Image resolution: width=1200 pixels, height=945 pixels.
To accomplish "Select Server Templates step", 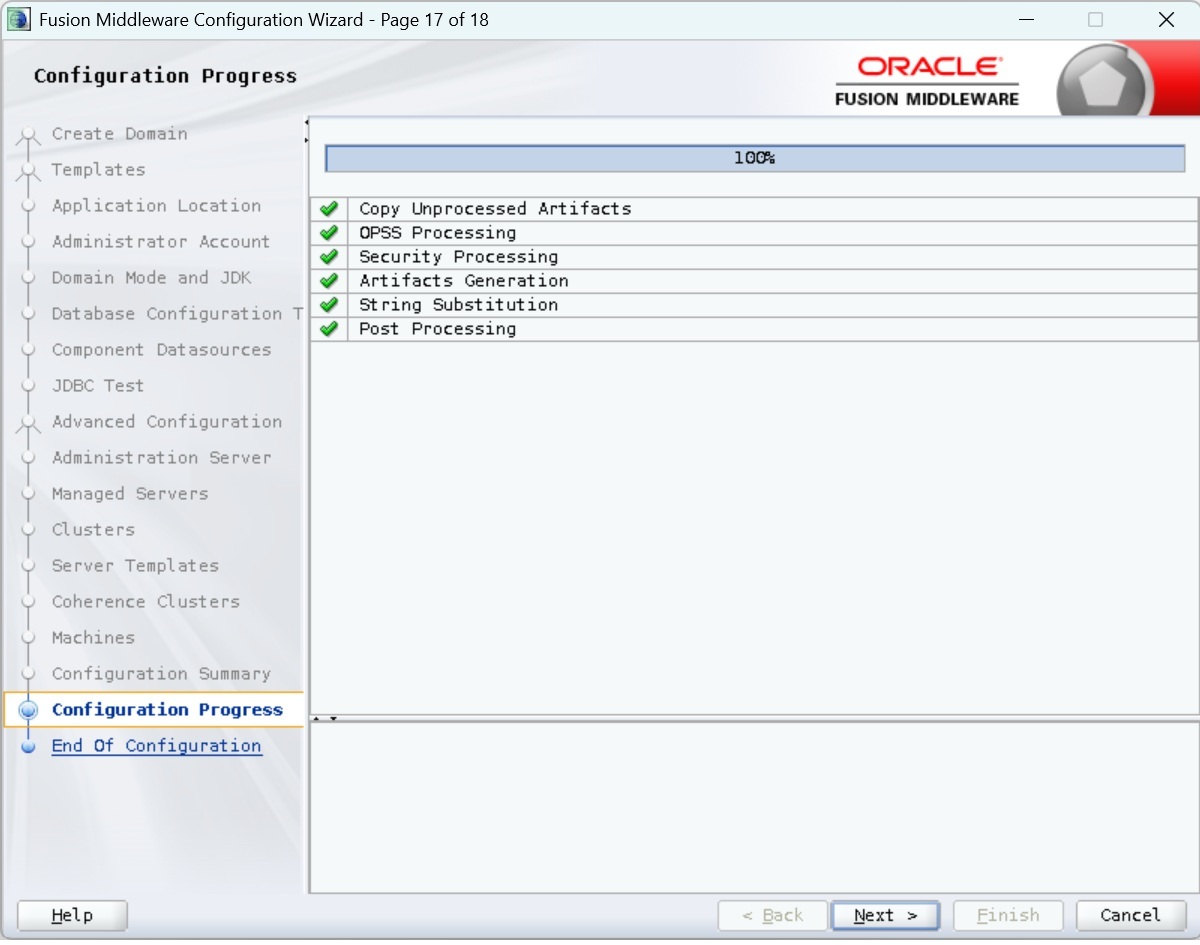I will (135, 566).
